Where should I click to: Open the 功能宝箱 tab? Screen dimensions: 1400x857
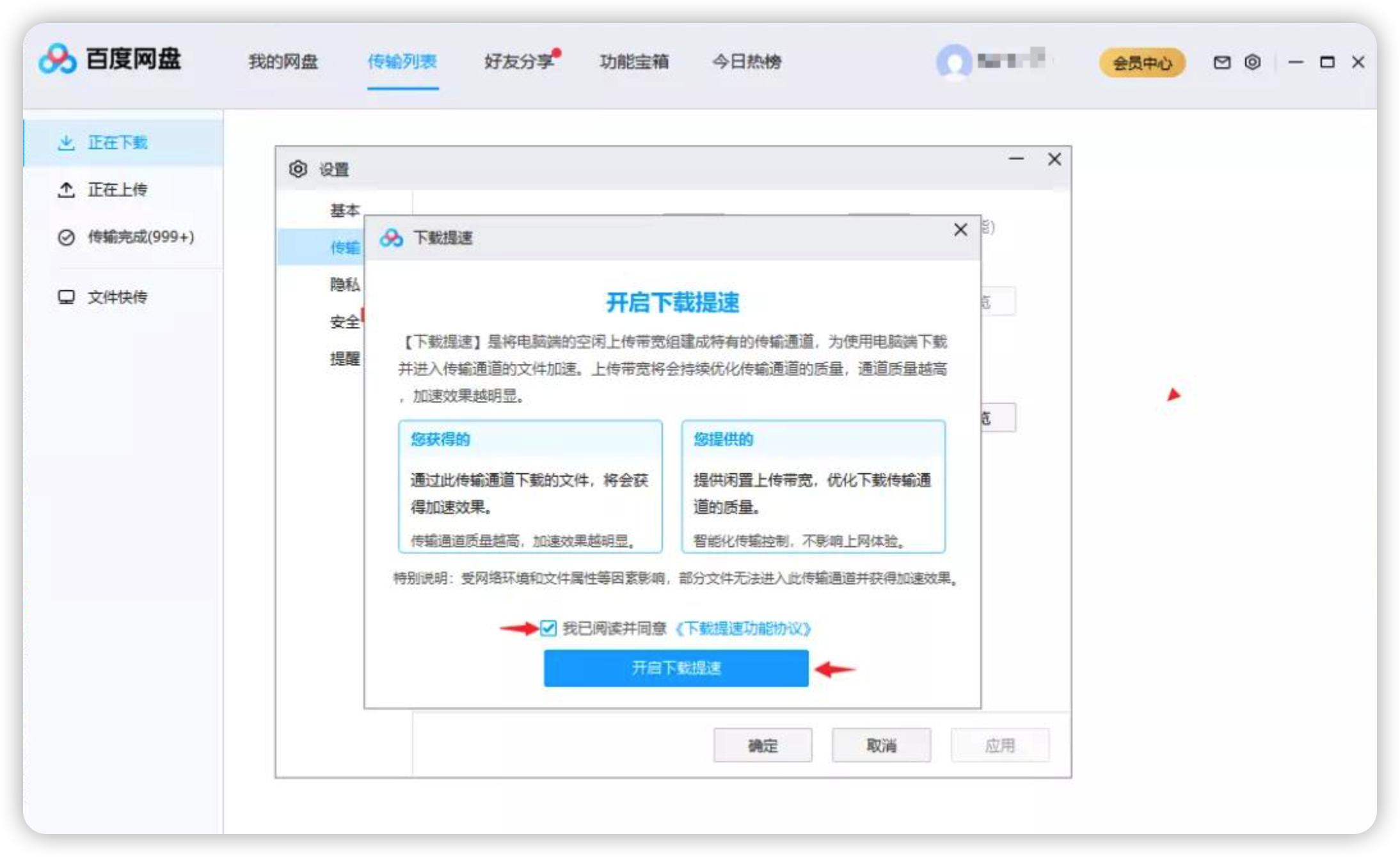635,62
